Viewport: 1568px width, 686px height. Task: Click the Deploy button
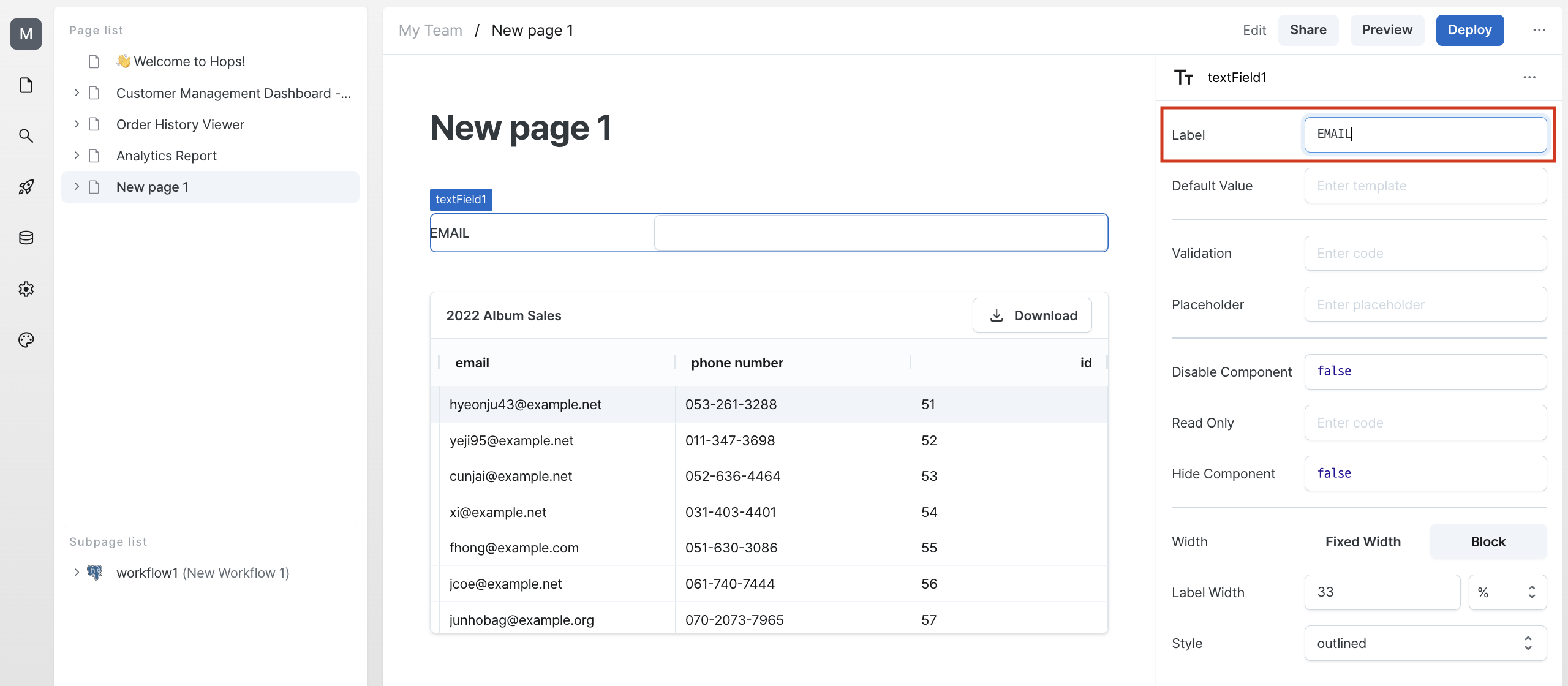point(1469,30)
